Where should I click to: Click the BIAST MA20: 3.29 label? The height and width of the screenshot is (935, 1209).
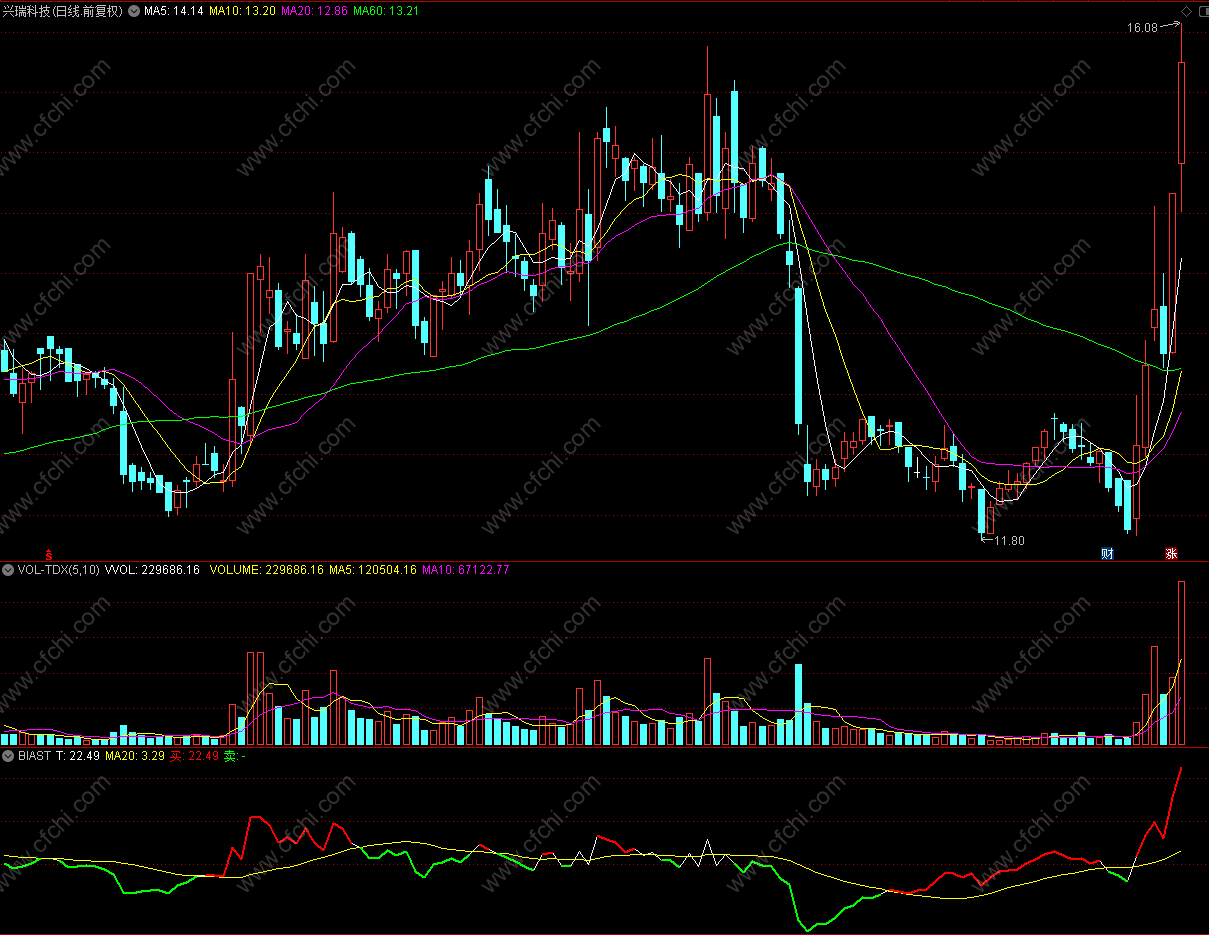[x=134, y=756]
